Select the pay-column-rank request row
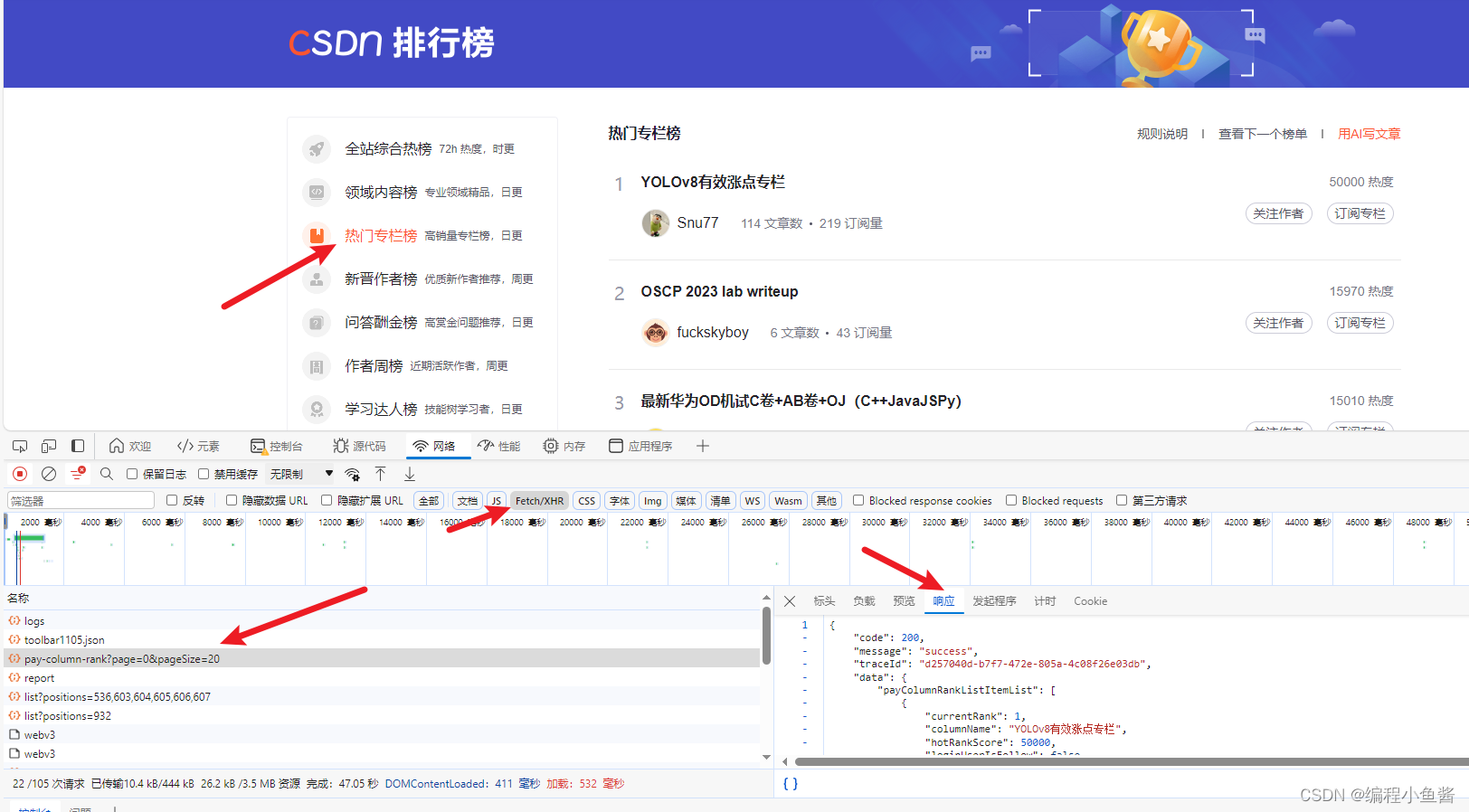The width and height of the screenshot is (1469, 812). (x=384, y=658)
